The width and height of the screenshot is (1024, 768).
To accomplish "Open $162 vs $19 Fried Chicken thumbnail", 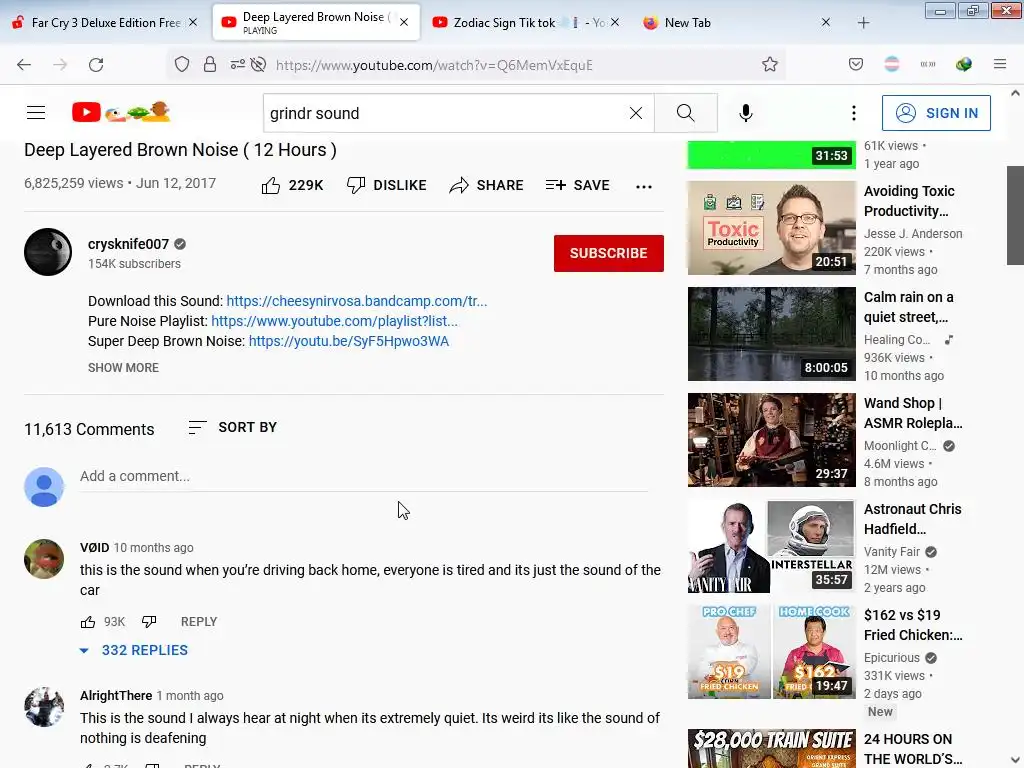I will pos(771,652).
